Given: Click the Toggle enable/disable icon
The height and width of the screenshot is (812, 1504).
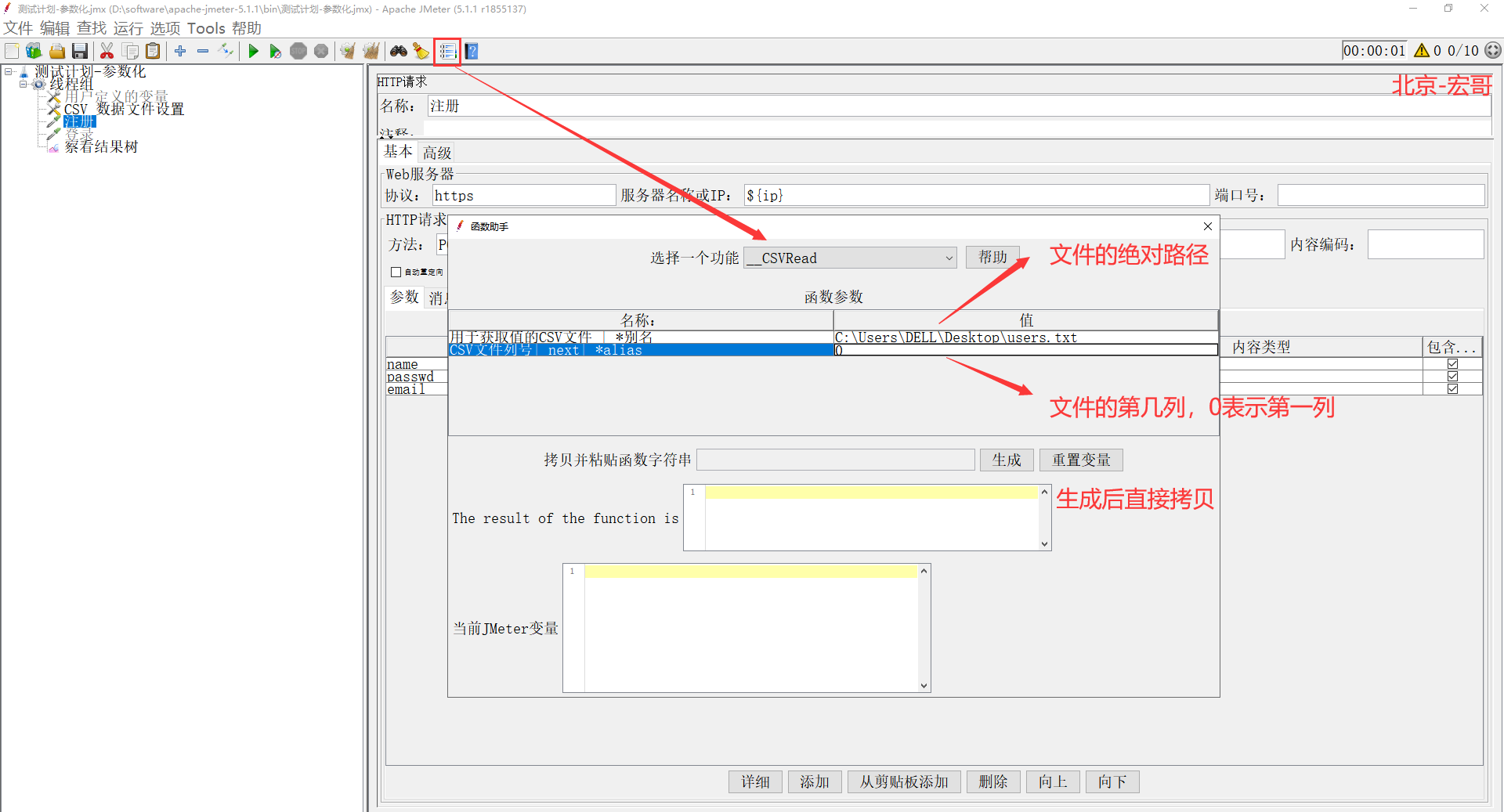Looking at the screenshot, I should pyautogui.click(x=226, y=51).
